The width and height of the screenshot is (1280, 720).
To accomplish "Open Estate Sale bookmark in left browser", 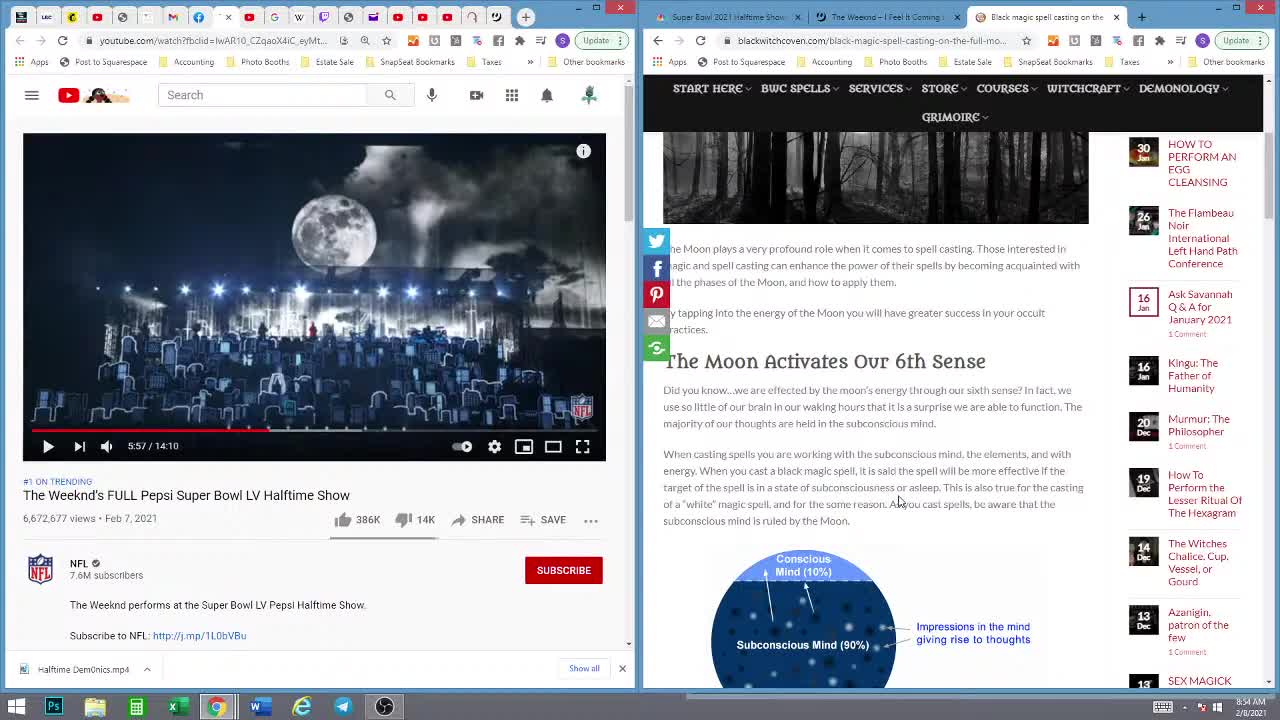I will [327, 62].
